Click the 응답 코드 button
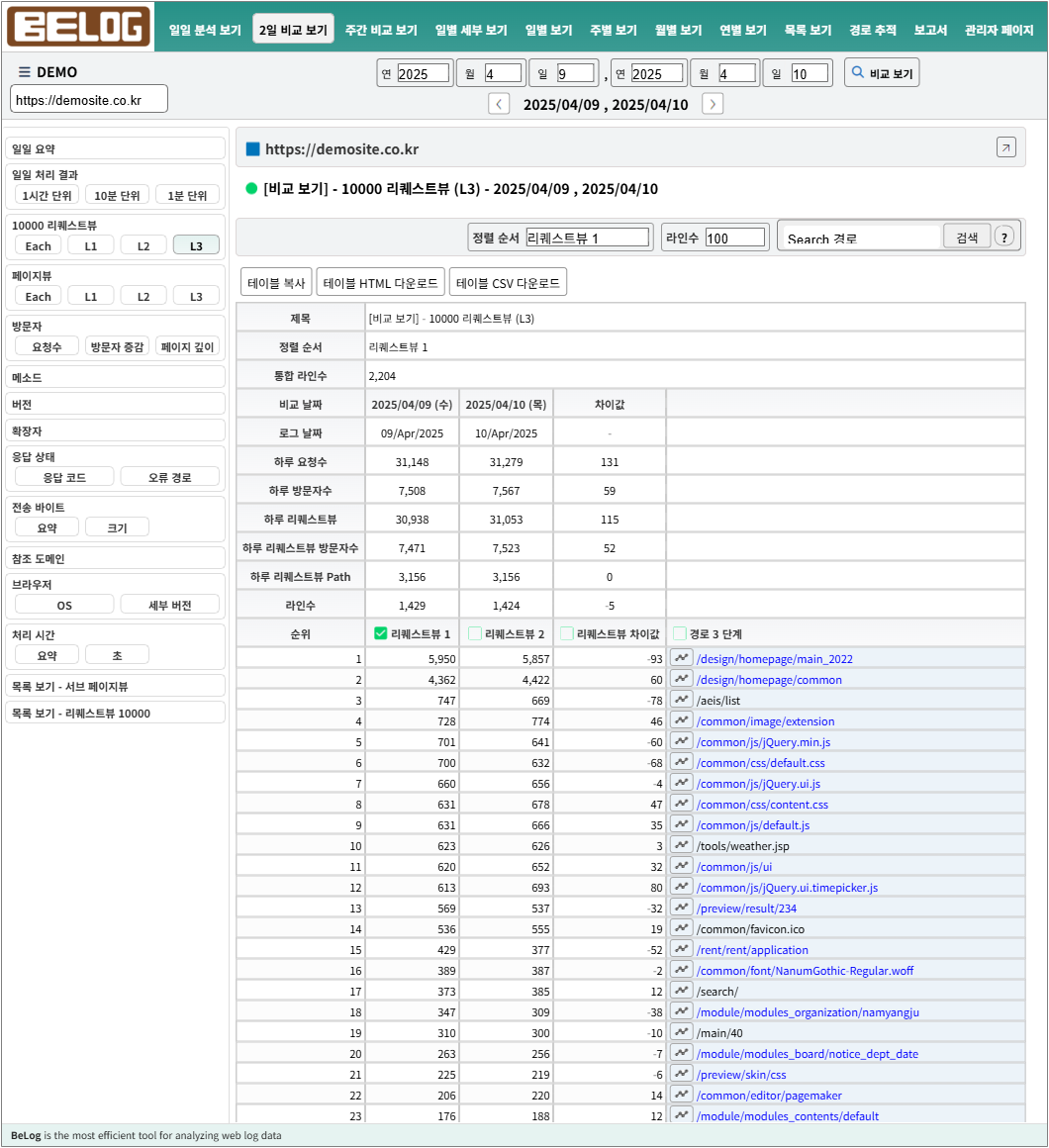1049x1148 pixels. click(x=64, y=477)
